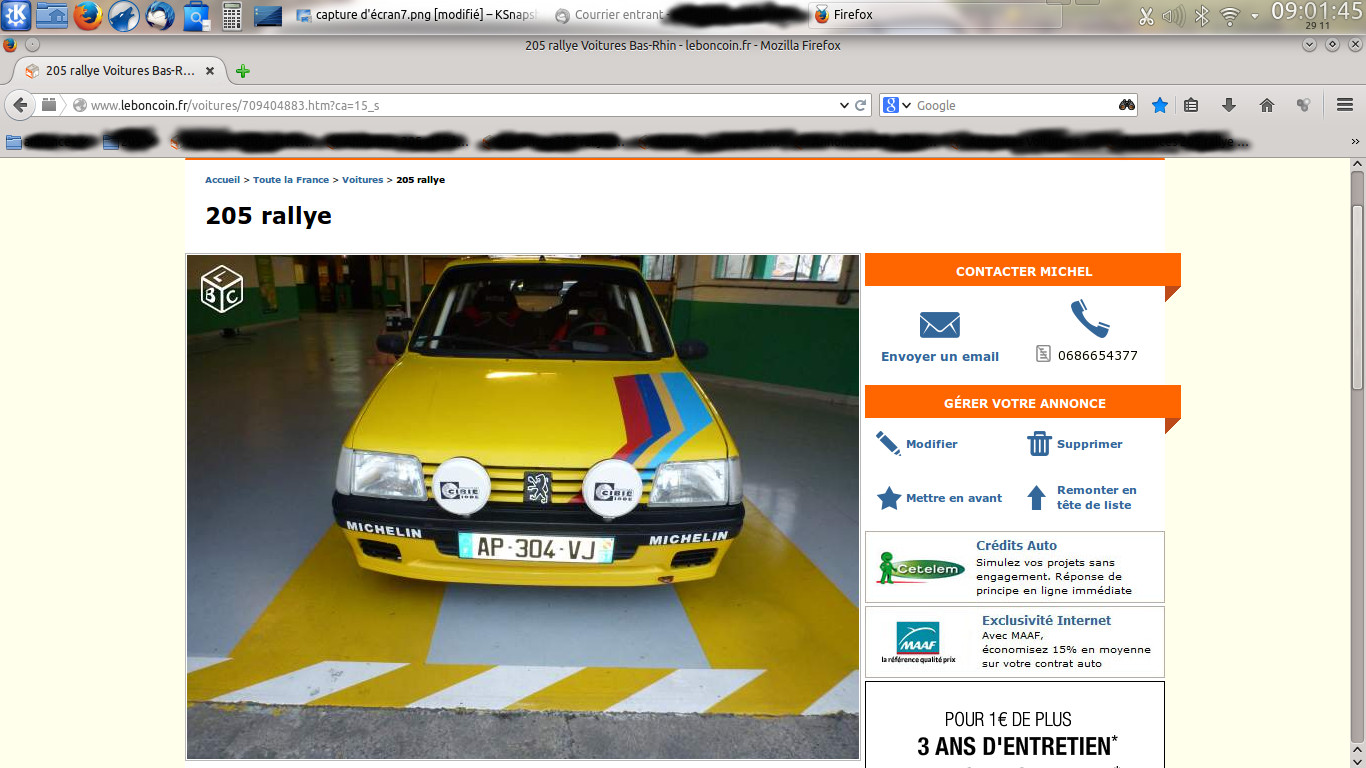Click the Firefox back arrow button
The image size is (1366, 768).
point(20,105)
